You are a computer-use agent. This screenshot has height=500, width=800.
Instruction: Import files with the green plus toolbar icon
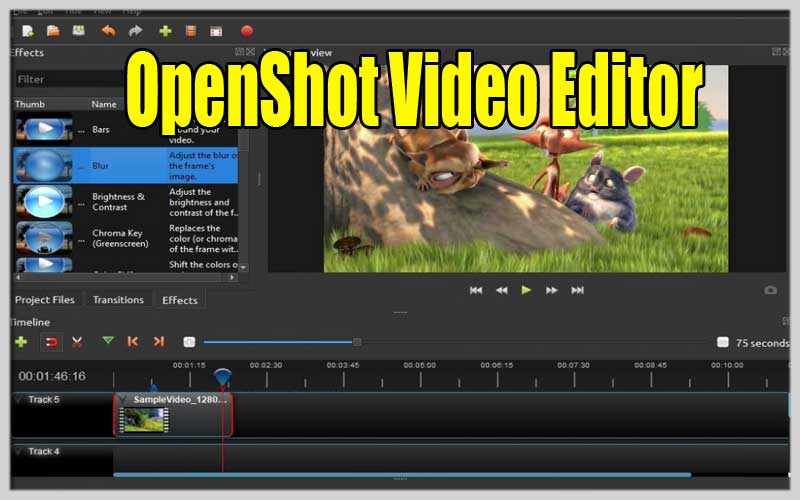pyautogui.click(x=165, y=31)
